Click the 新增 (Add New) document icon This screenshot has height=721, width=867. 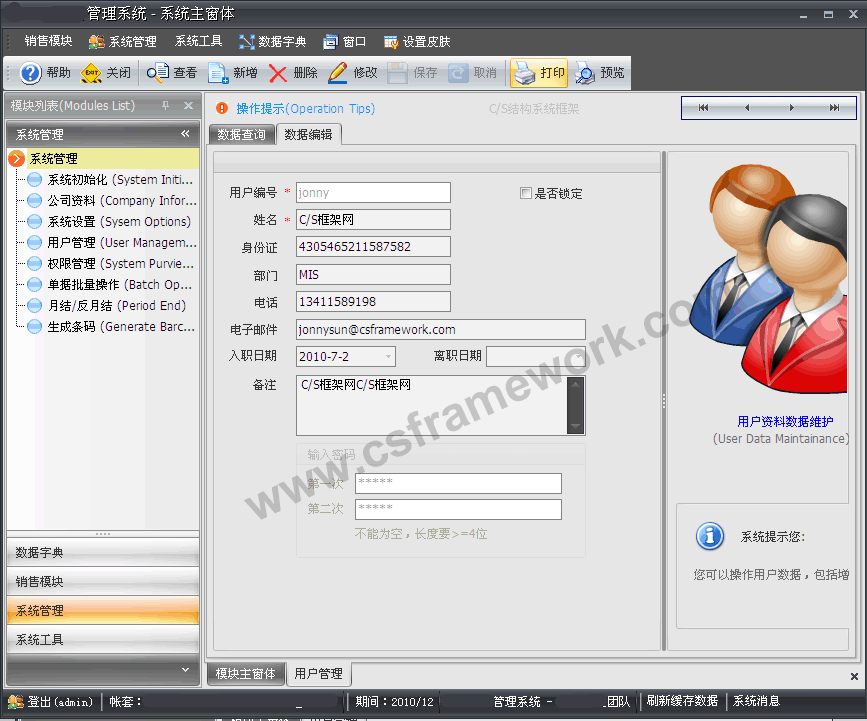(218, 73)
